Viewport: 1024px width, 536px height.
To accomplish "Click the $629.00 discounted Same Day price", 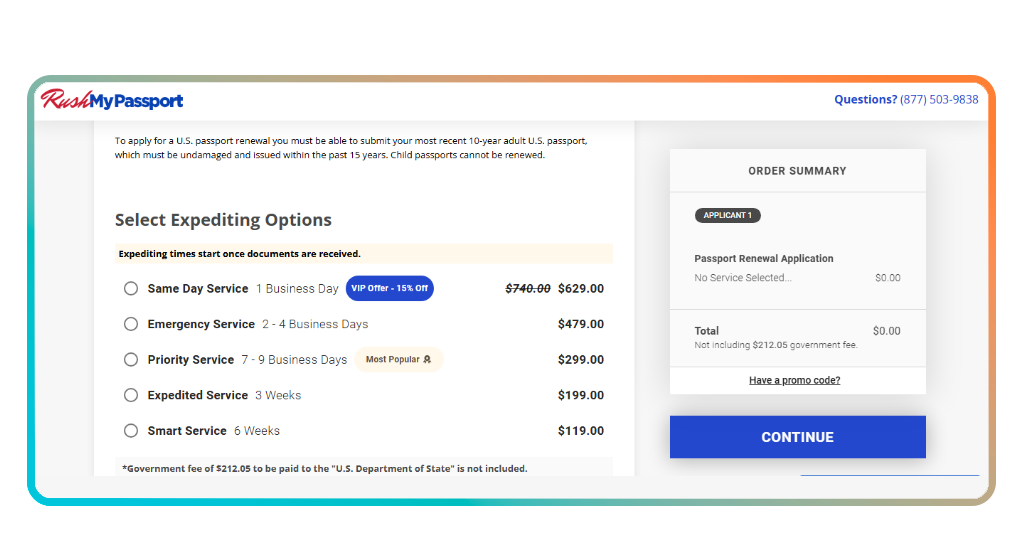I will [581, 289].
